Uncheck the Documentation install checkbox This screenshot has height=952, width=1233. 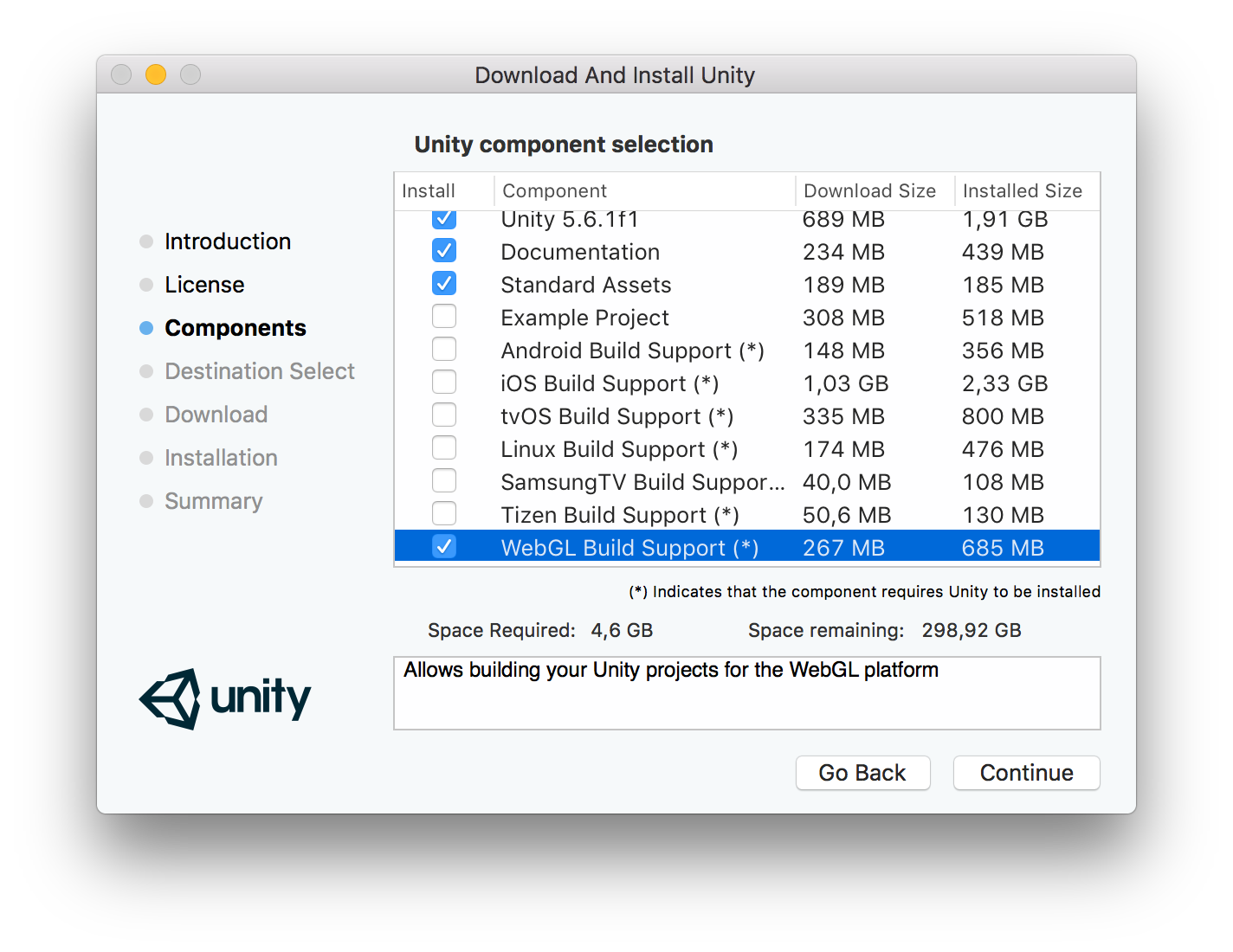pyautogui.click(x=444, y=251)
